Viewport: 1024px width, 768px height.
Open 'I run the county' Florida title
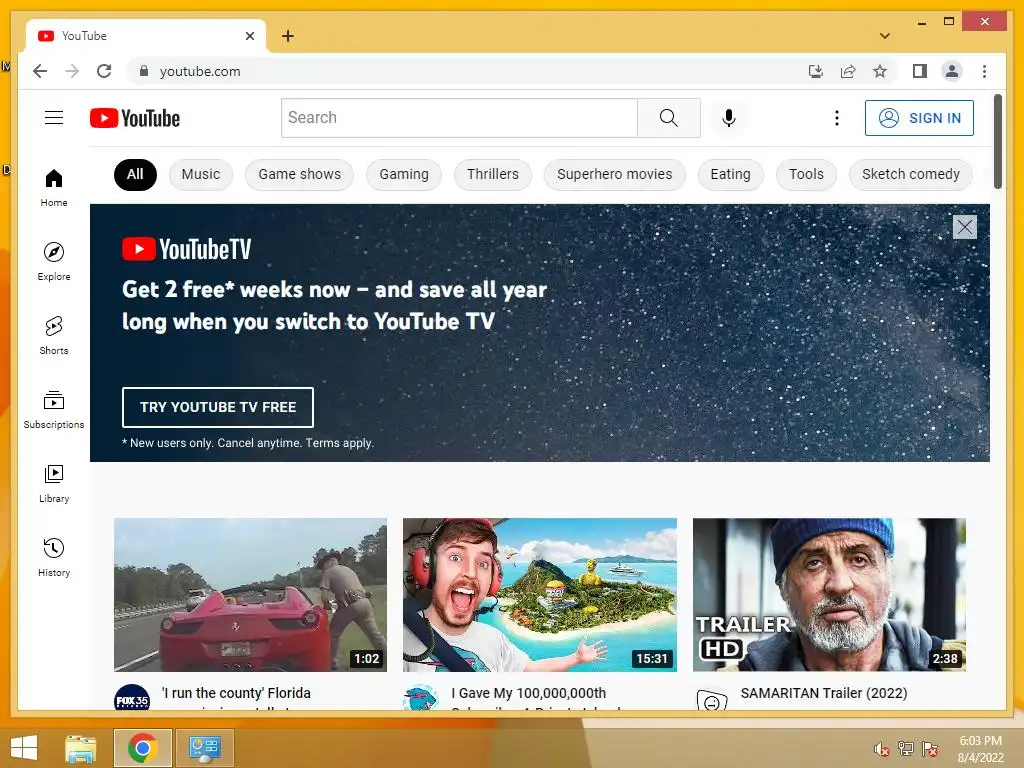(x=236, y=693)
